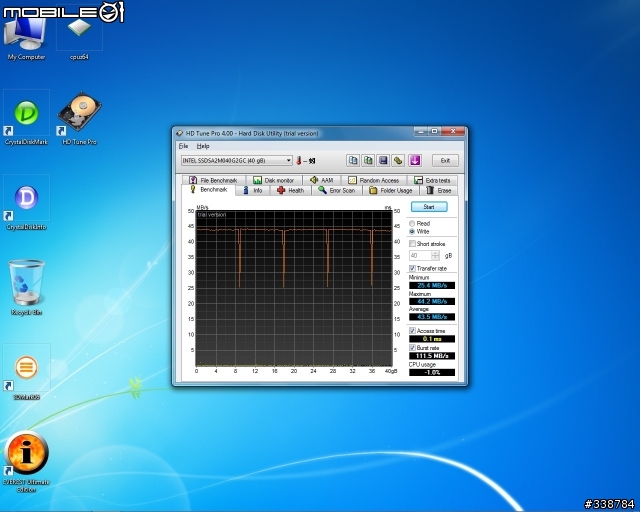640x512 pixels.
Task: Switch to the Folder Usage tab
Action: [x=391, y=191]
